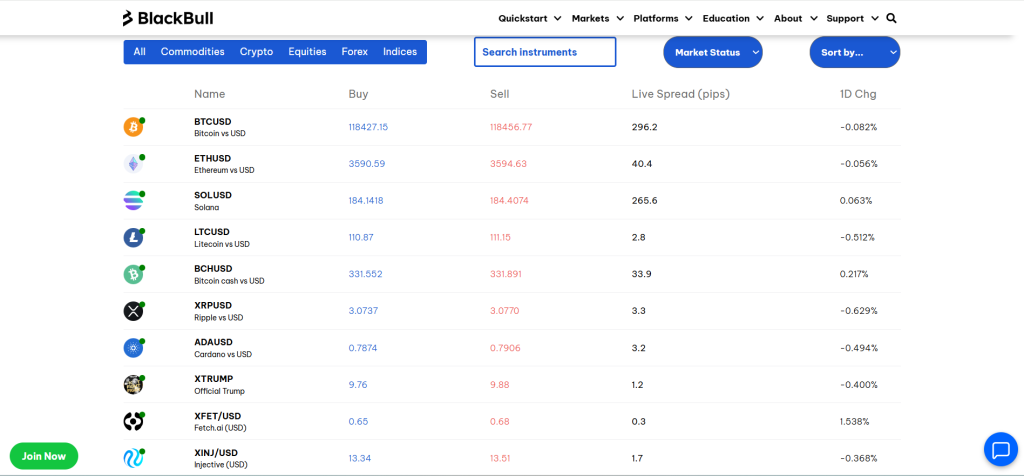Open the Platforms menu
The image size is (1024, 476).
point(663,18)
